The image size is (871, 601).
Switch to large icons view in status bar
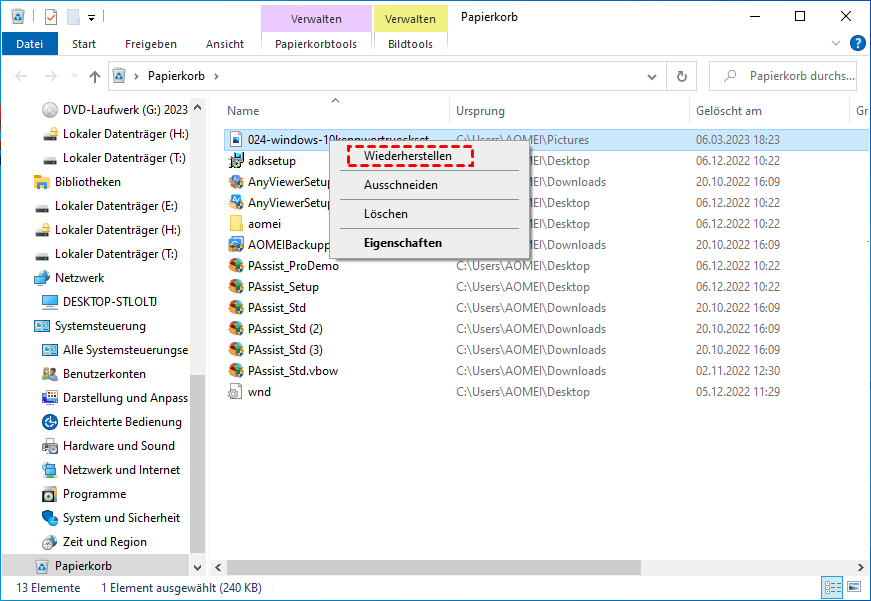tap(854, 587)
